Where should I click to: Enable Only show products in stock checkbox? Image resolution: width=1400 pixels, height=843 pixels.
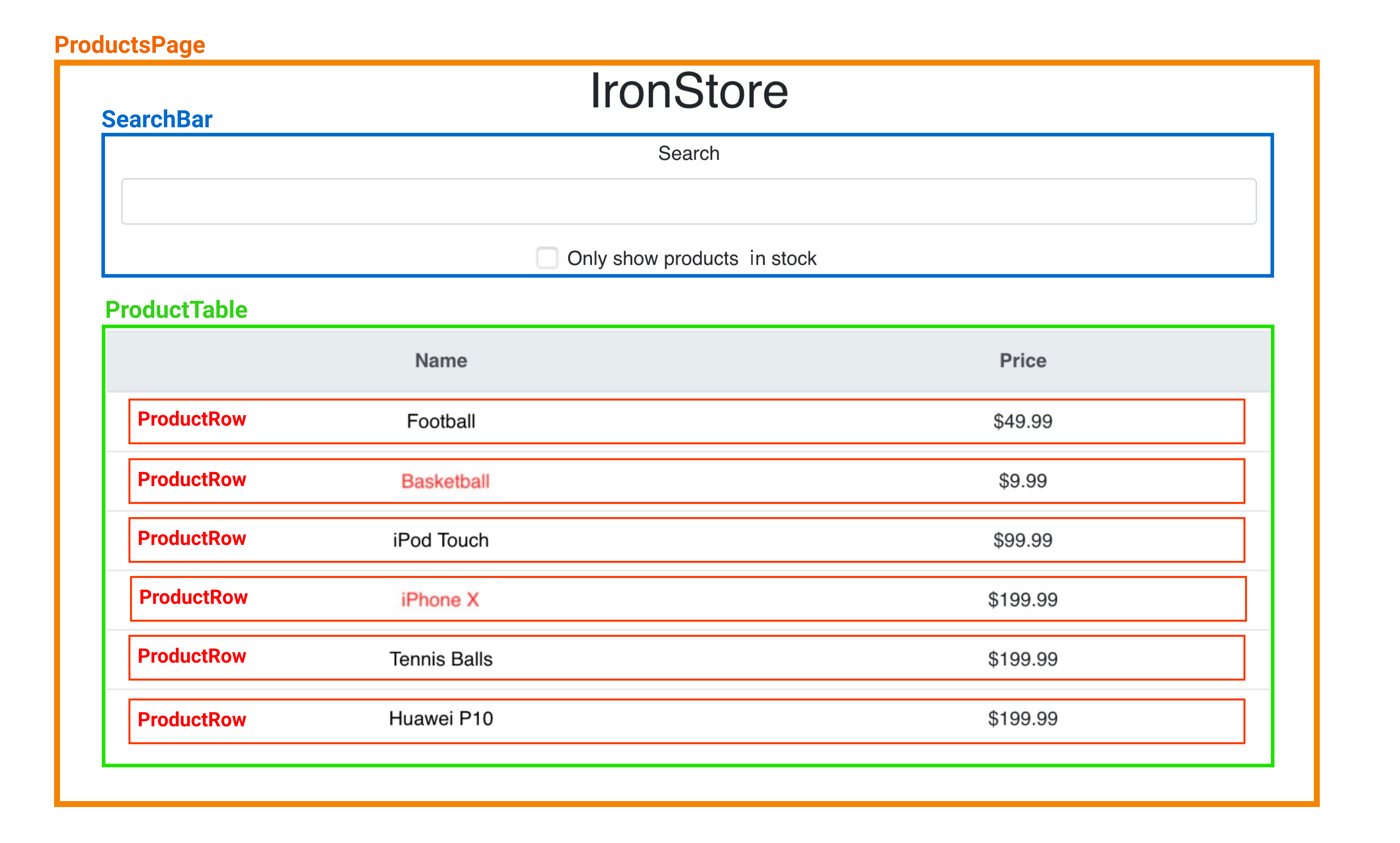pos(547,257)
